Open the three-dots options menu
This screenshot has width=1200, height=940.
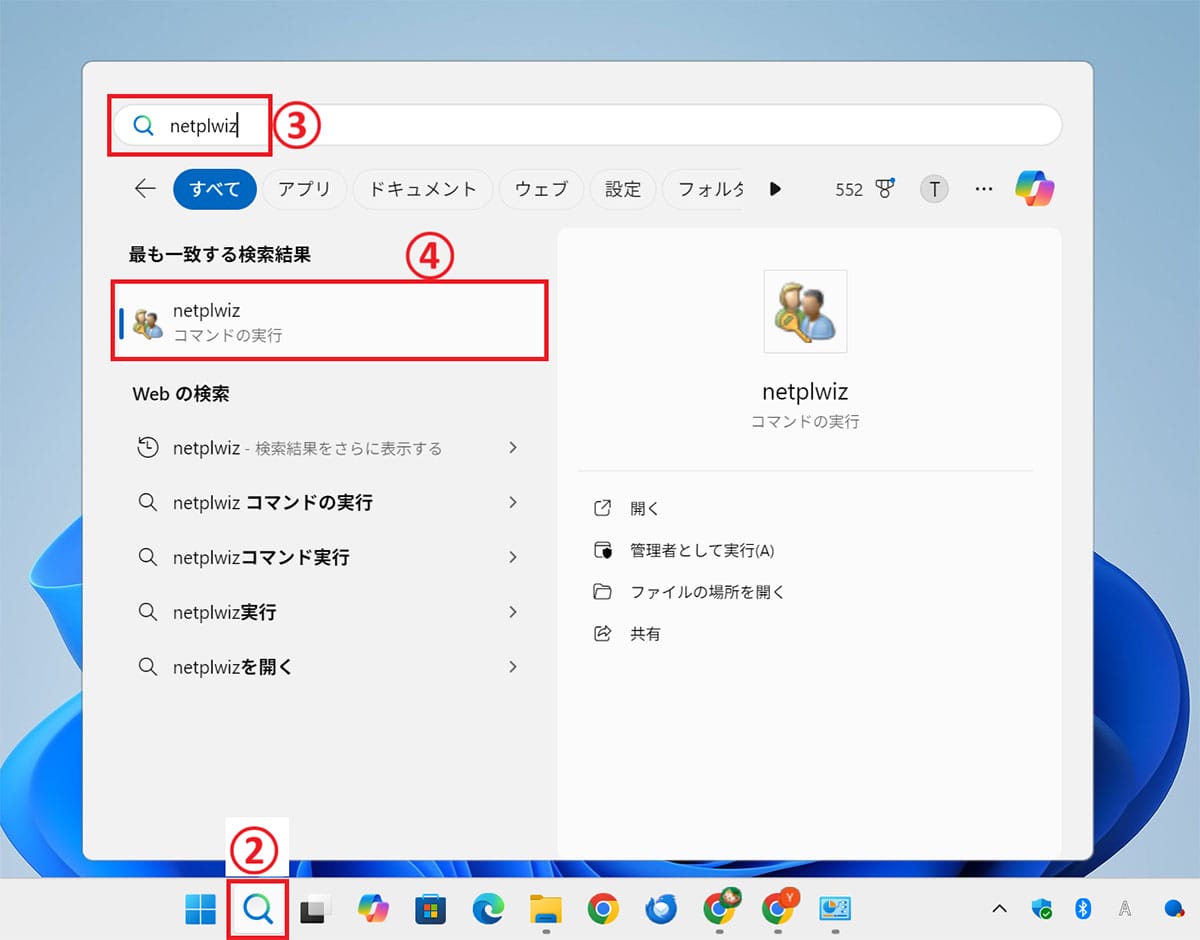coord(983,189)
